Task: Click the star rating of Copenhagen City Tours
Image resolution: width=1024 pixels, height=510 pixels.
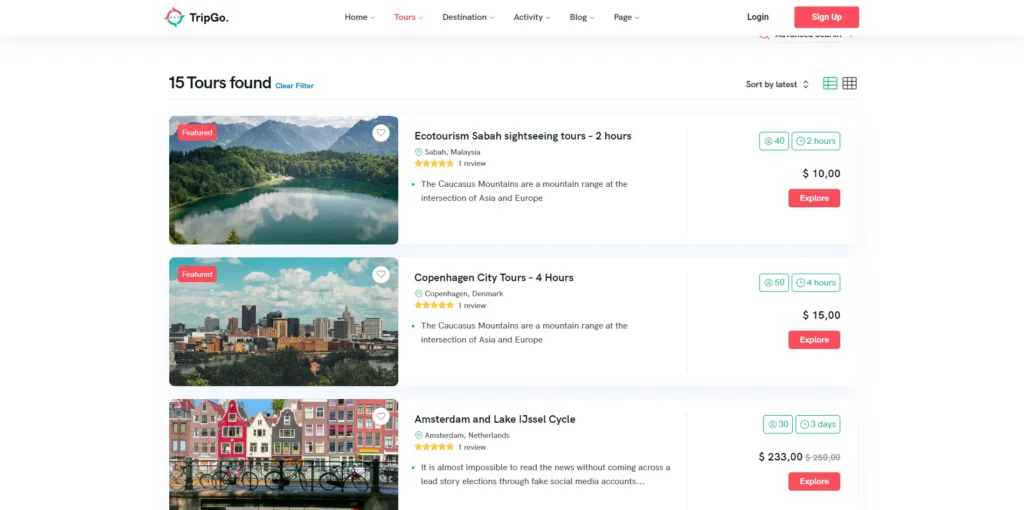Action: (x=434, y=305)
